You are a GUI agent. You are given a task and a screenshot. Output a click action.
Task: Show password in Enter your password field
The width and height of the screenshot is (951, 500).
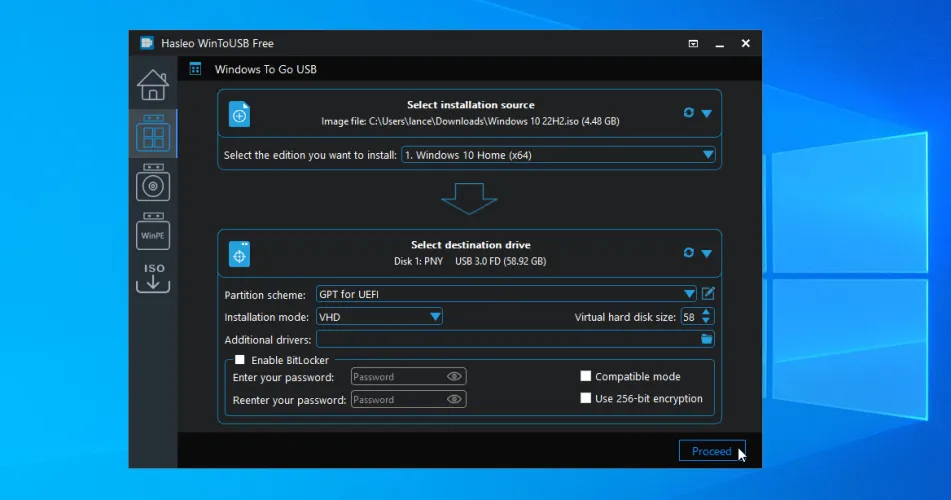tap(454, 377)
